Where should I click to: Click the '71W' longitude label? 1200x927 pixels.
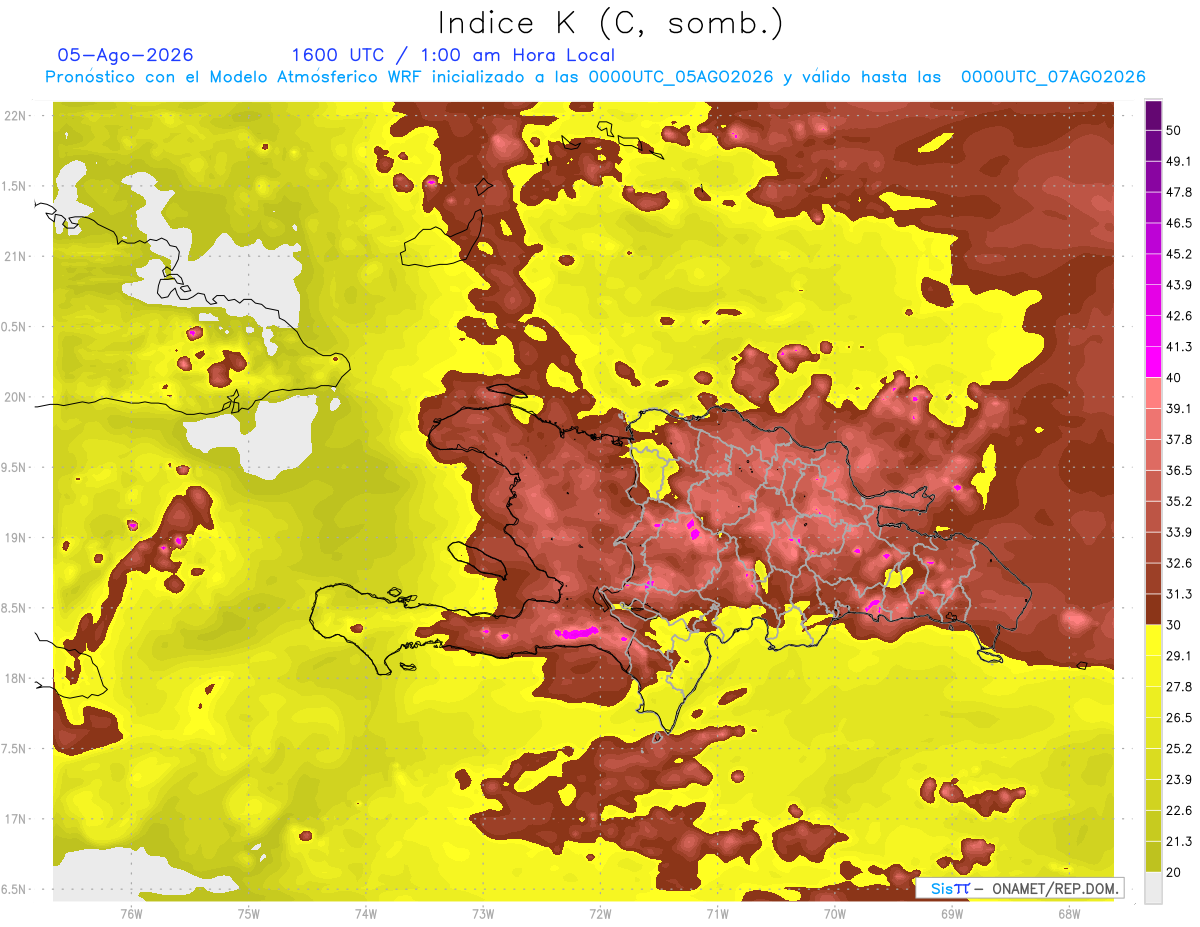pyautogui.click(x=717, y=913)
